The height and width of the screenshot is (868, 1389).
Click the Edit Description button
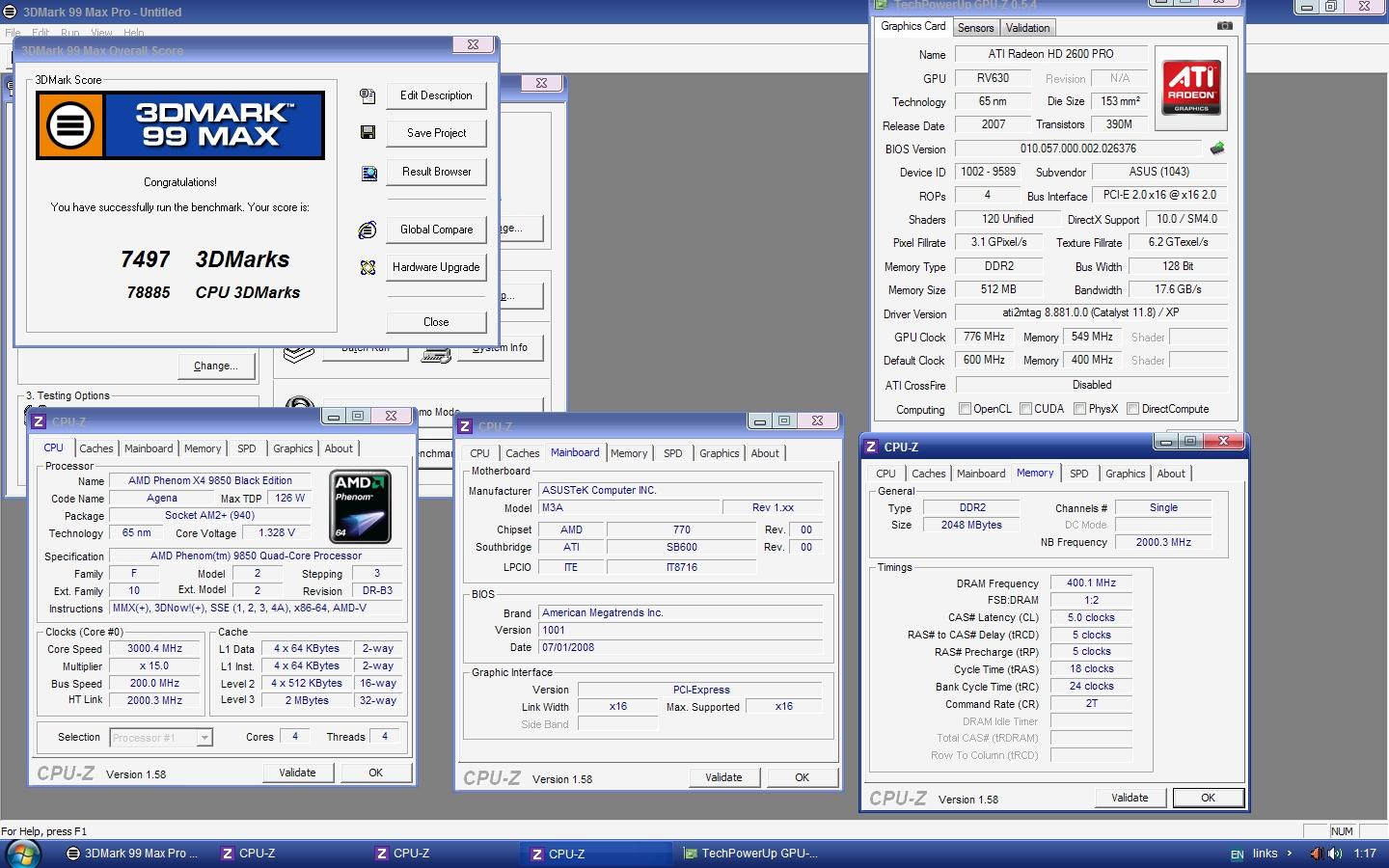tap(436, 95)
